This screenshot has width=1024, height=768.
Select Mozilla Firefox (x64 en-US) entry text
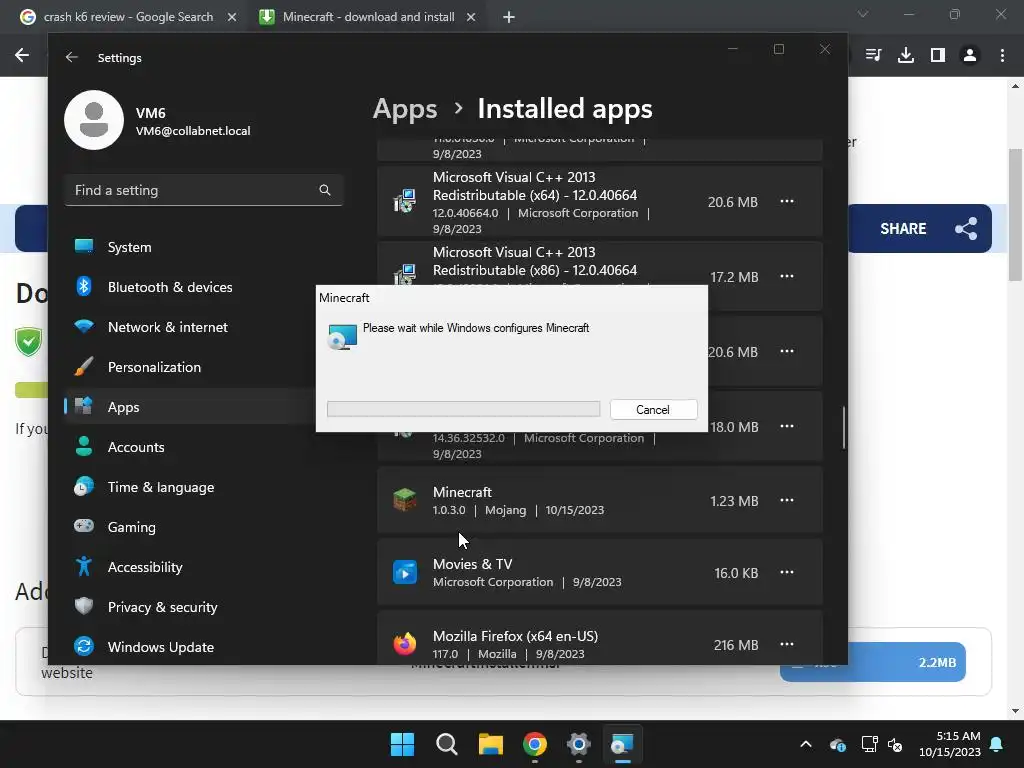pos(515,636)
